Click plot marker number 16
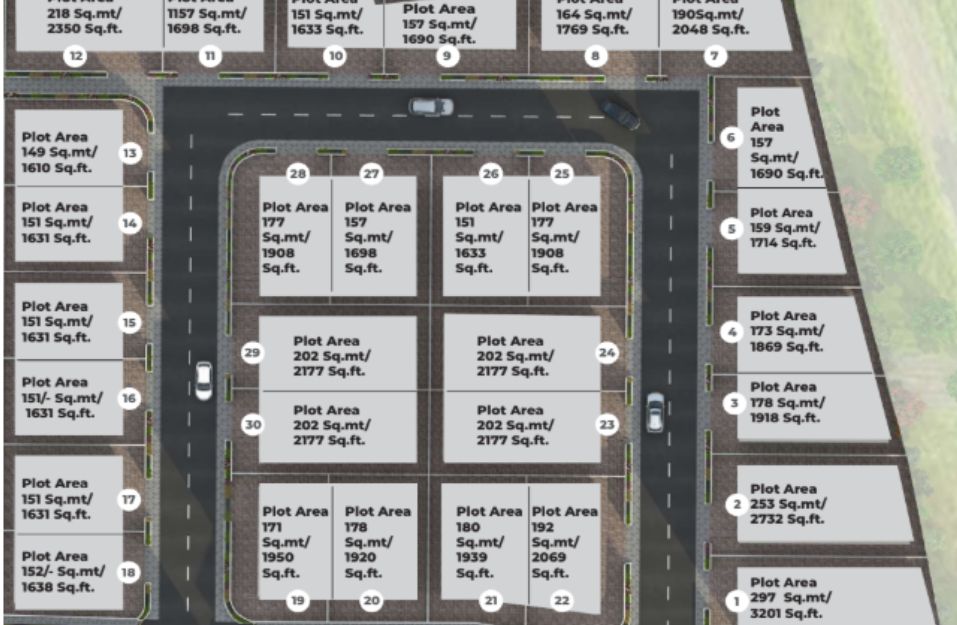The image size is (957, 625). point(129,398)
